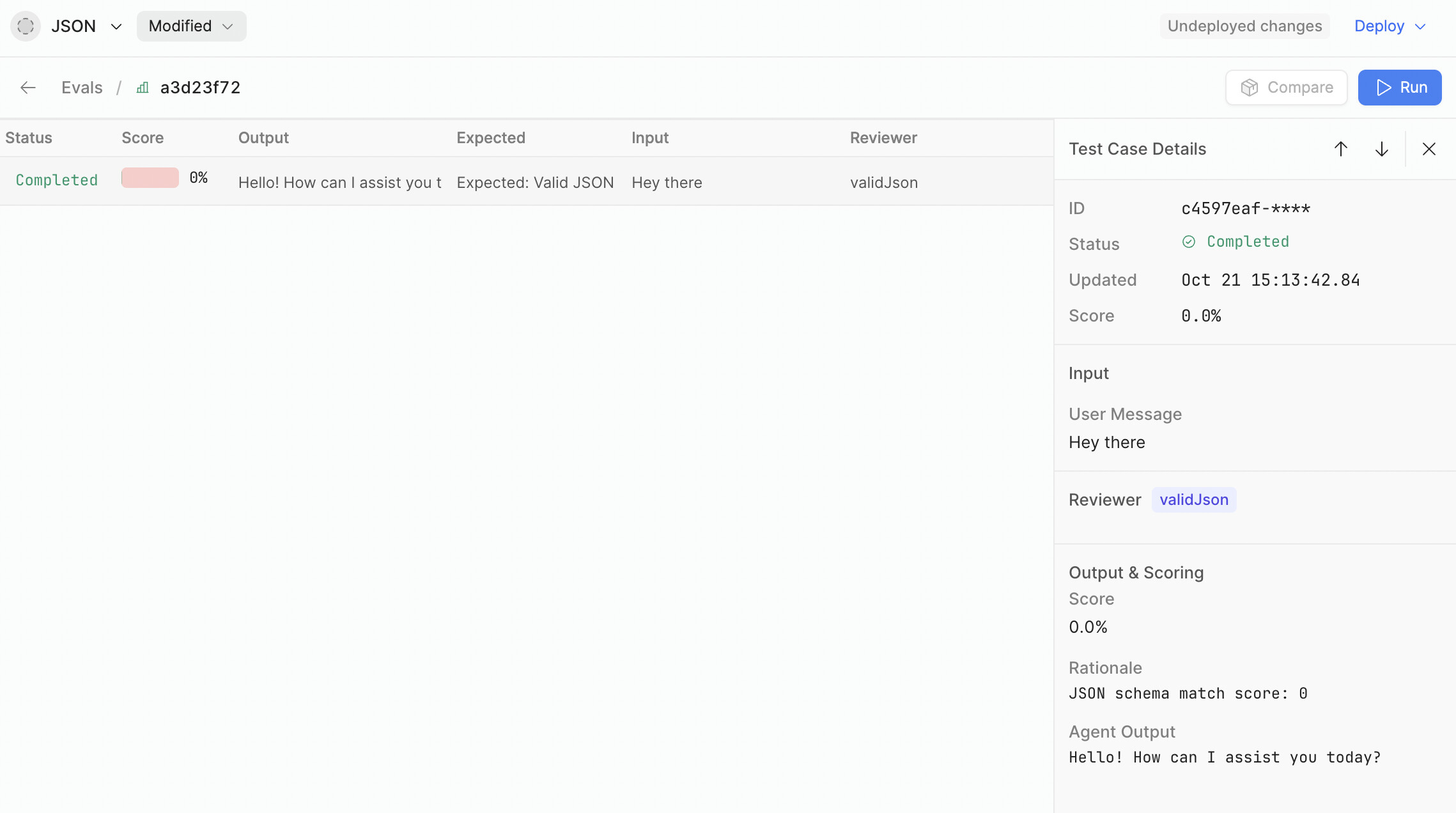1456x813 pixels.
Task: Click the bar chart icon next to a3d23f72
Action: click(143, 88)
